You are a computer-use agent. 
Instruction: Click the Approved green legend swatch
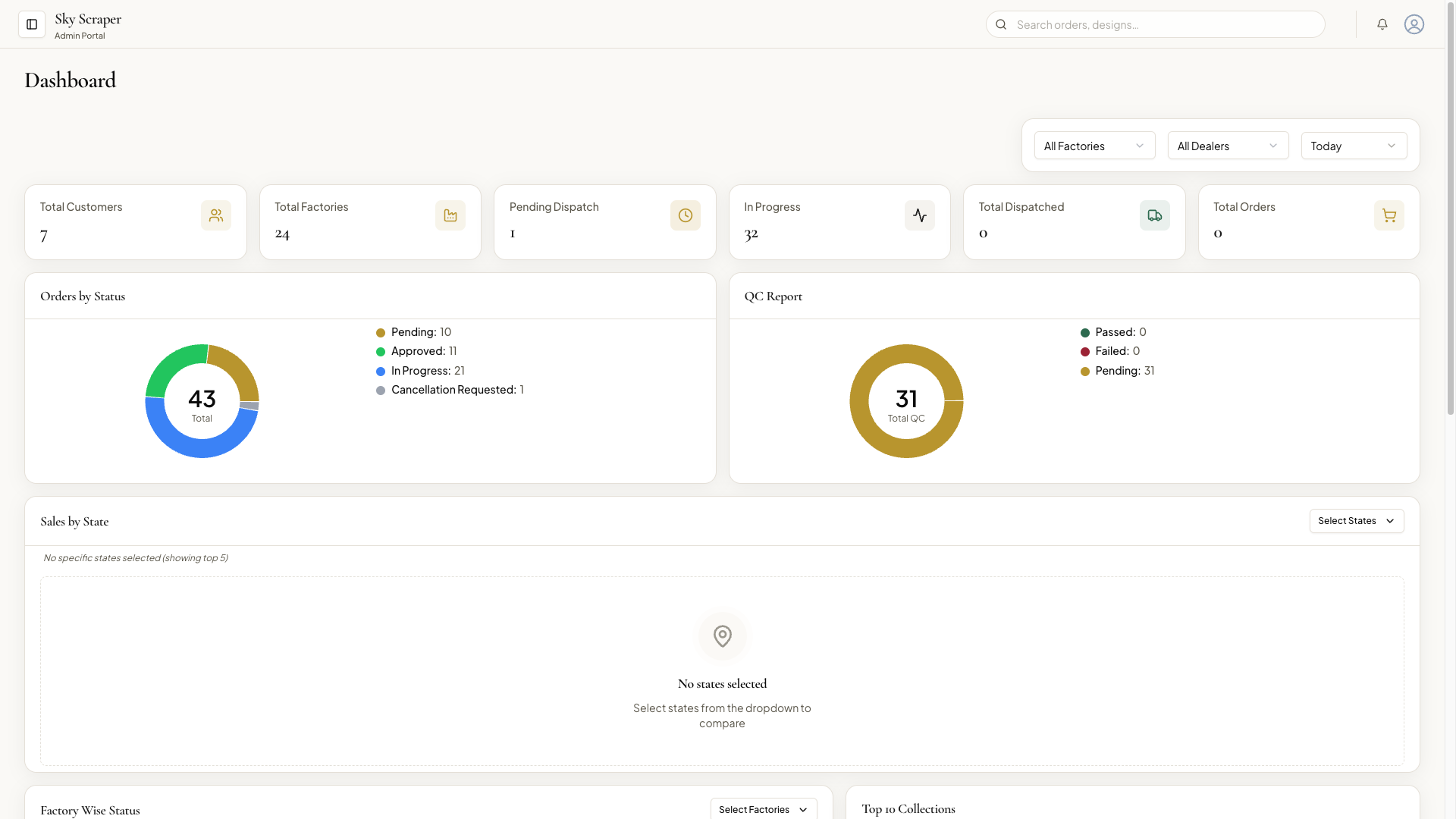[381, 352]
